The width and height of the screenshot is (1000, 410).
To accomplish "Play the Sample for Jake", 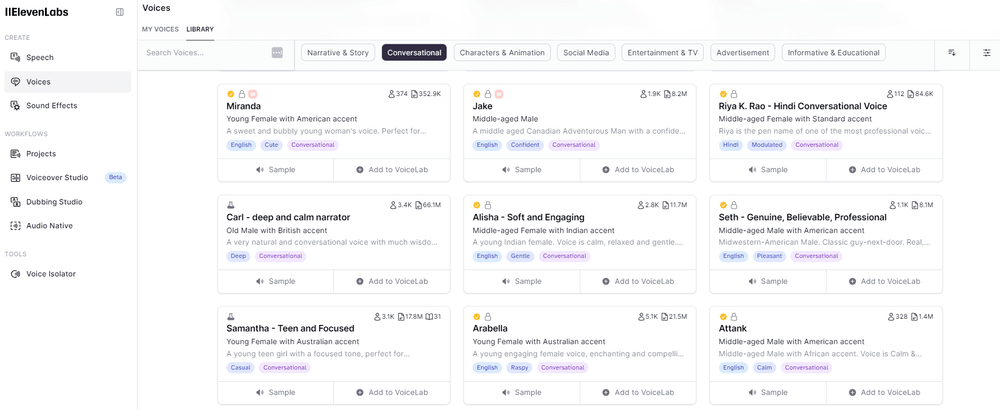I will click(522, 170).
